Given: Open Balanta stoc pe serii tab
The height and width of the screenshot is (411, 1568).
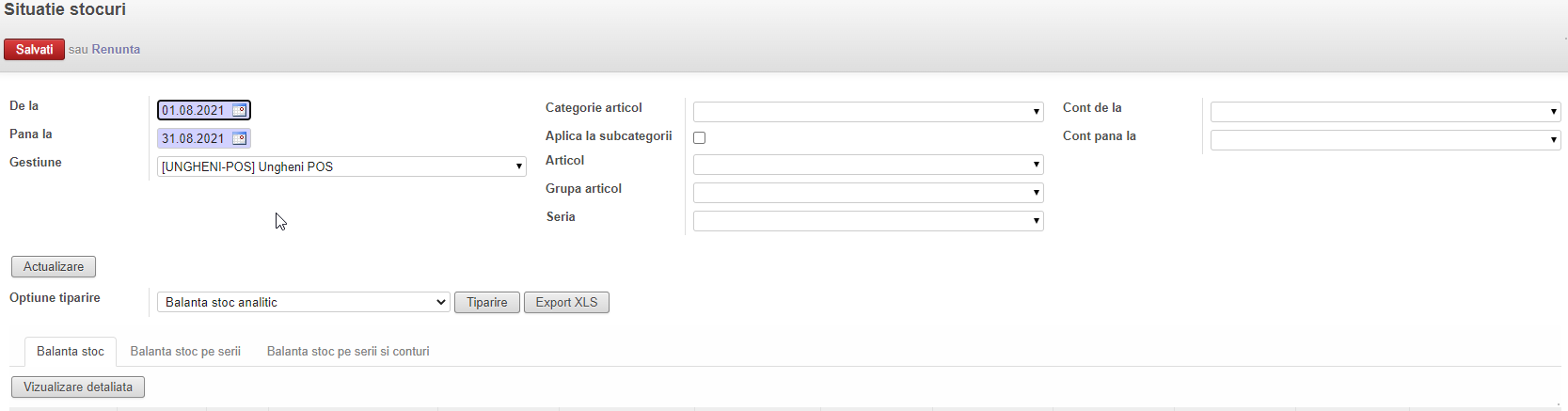Looking at the screenshot, I should (x=185, y=351).
